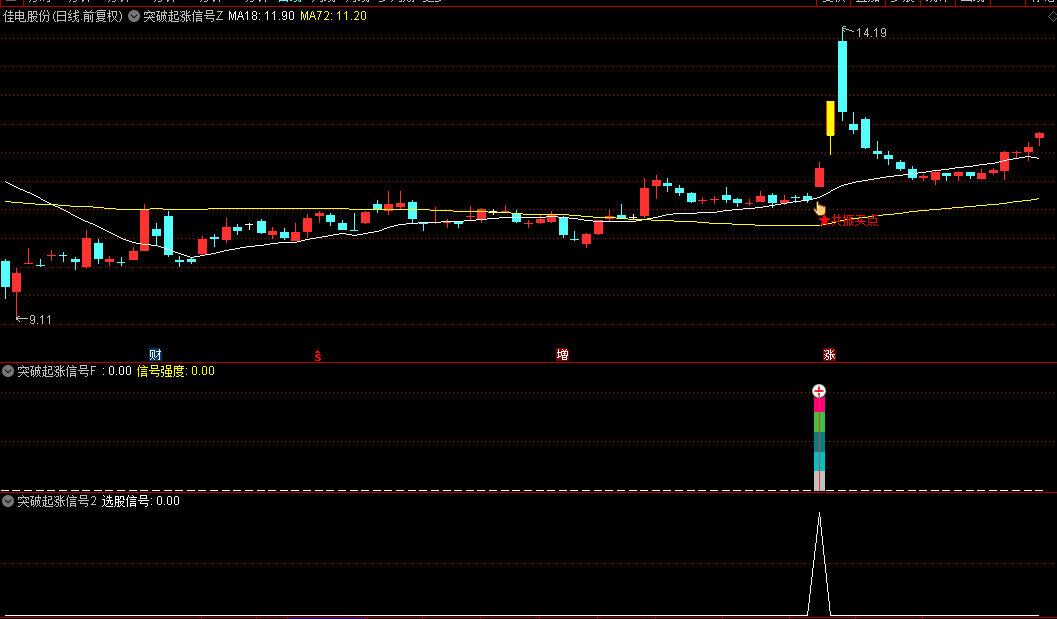Click the red S marker on the timeline

(x=318, y=356)
